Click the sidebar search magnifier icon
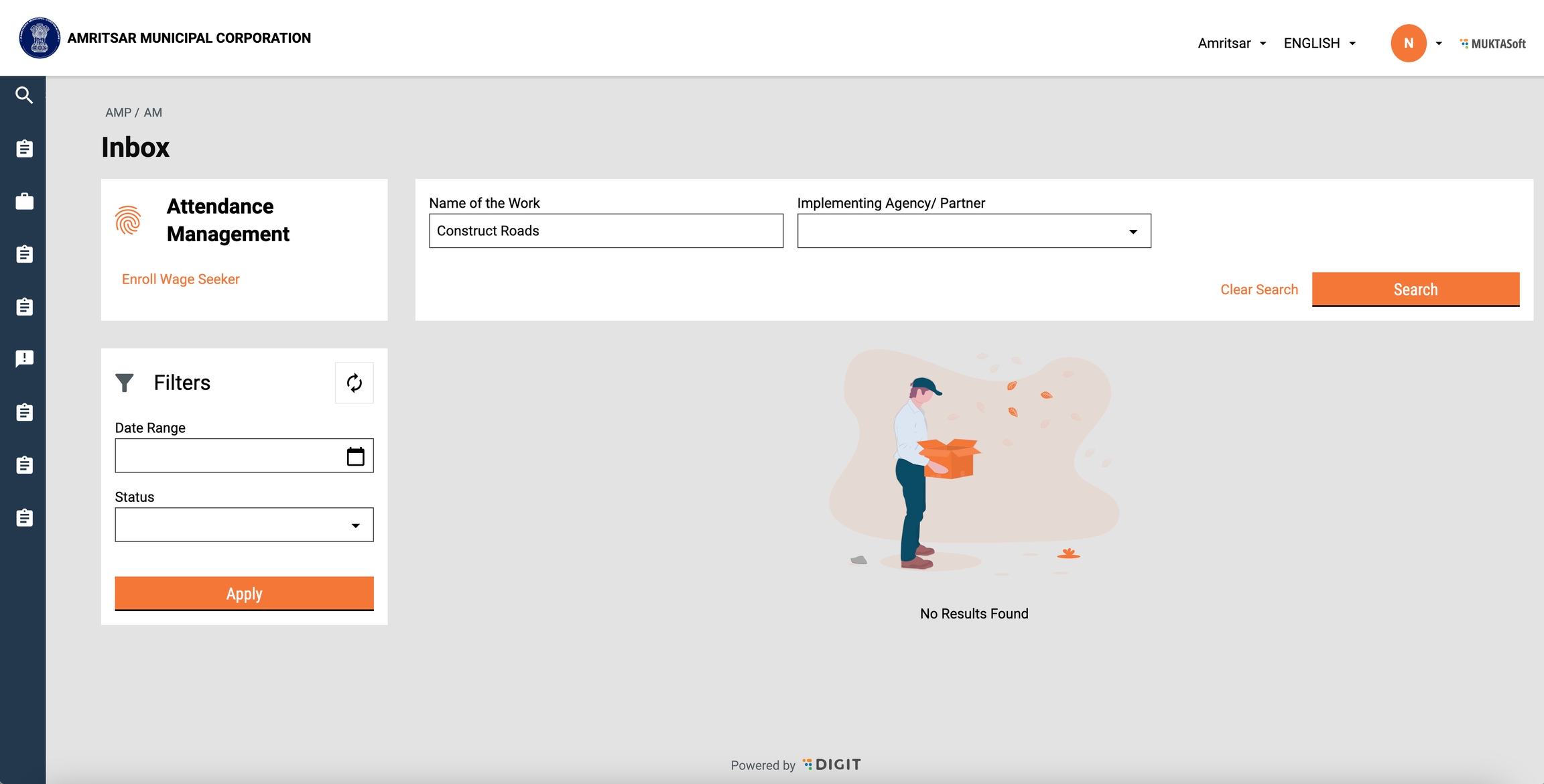Image resolution: width=1544 pixels, height=784 pixels. pos(24,95)
